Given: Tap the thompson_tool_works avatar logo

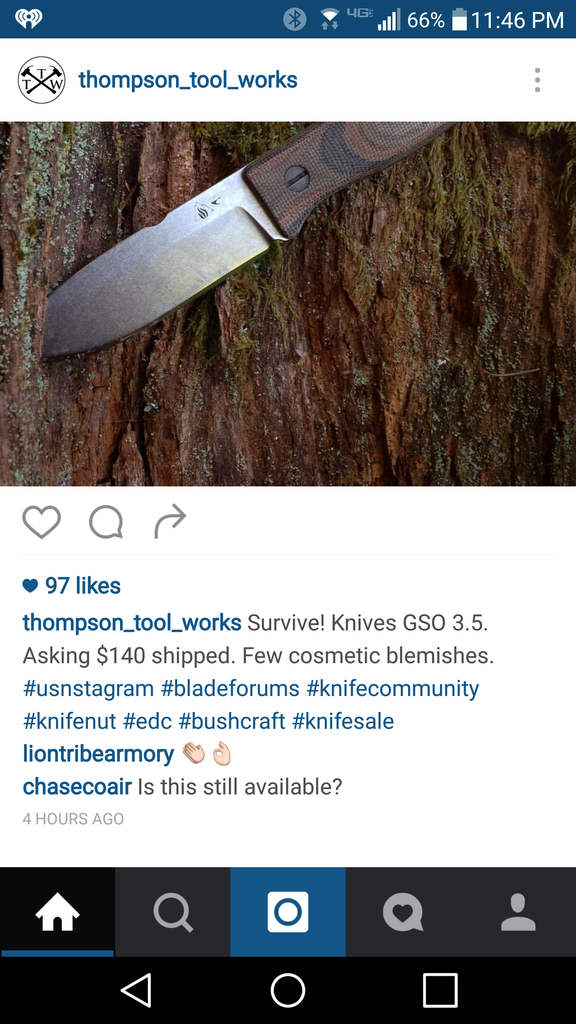Looking at the screenshot, I should [x=41, y=80].
